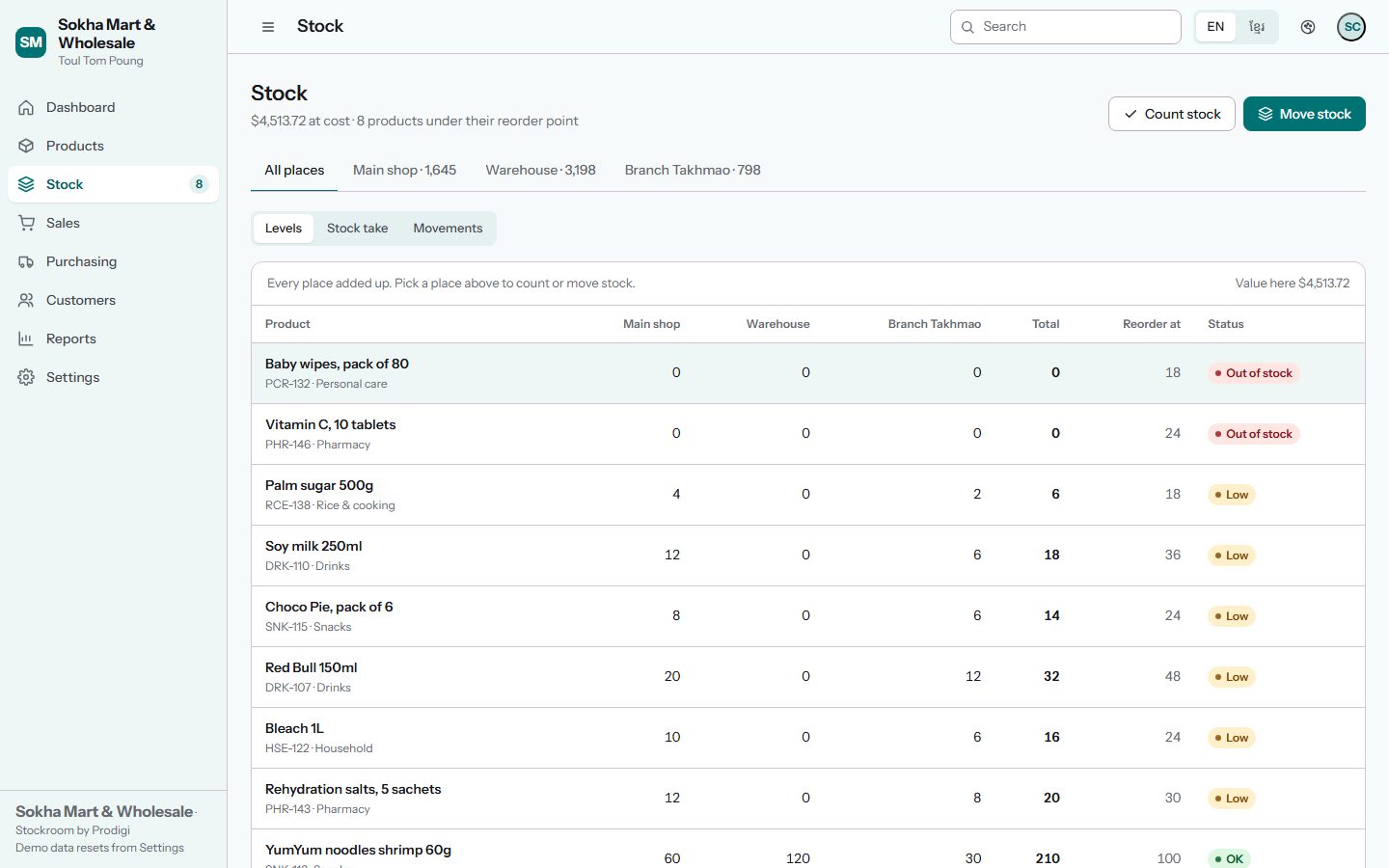Select the Levels view tab

coord(284,229)
